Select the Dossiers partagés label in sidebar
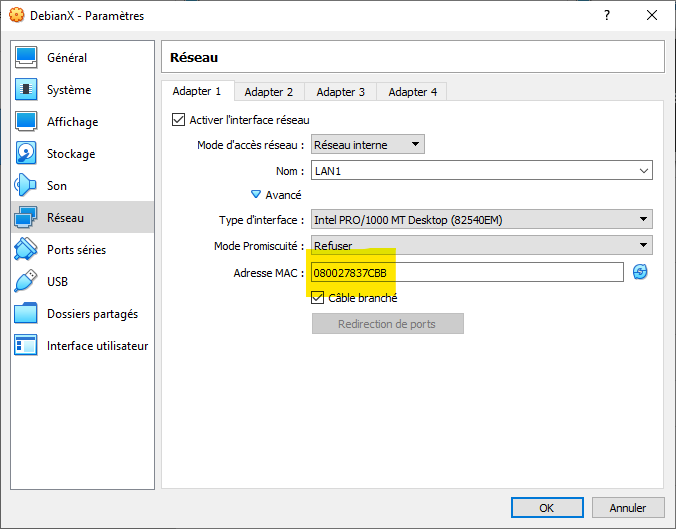Image resolution: width=676 pixels, height=529 pixels. point(92,314)
